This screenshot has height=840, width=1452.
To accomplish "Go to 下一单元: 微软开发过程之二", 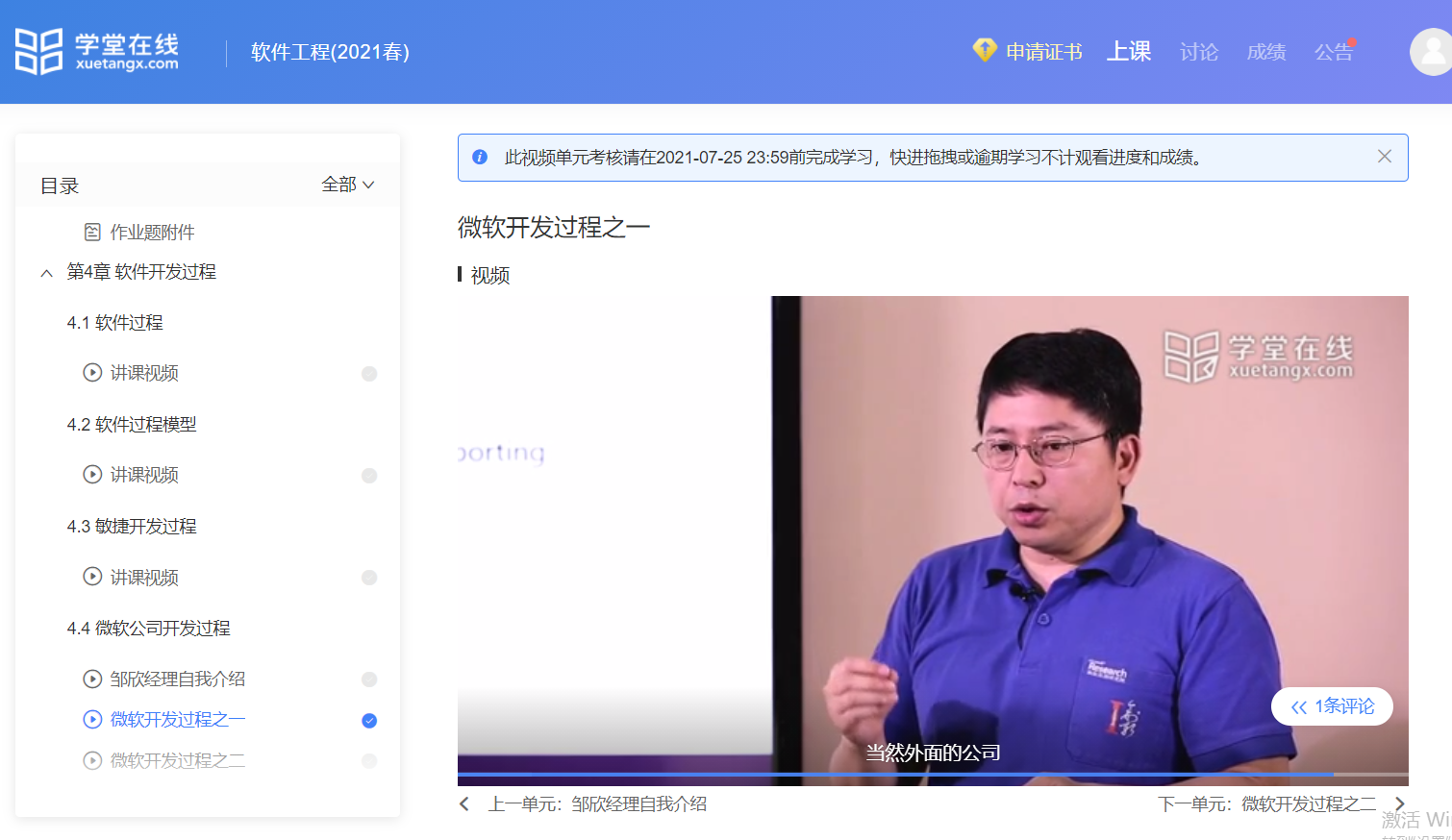I will coord(1266,803).
